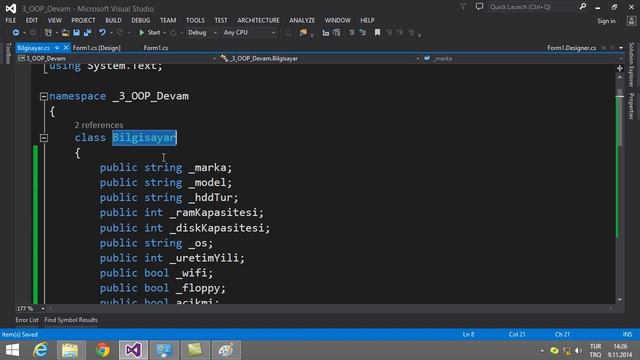Open the Solution Explorer side tab
The height and width of the screenshot is (360, 640).
631,64
